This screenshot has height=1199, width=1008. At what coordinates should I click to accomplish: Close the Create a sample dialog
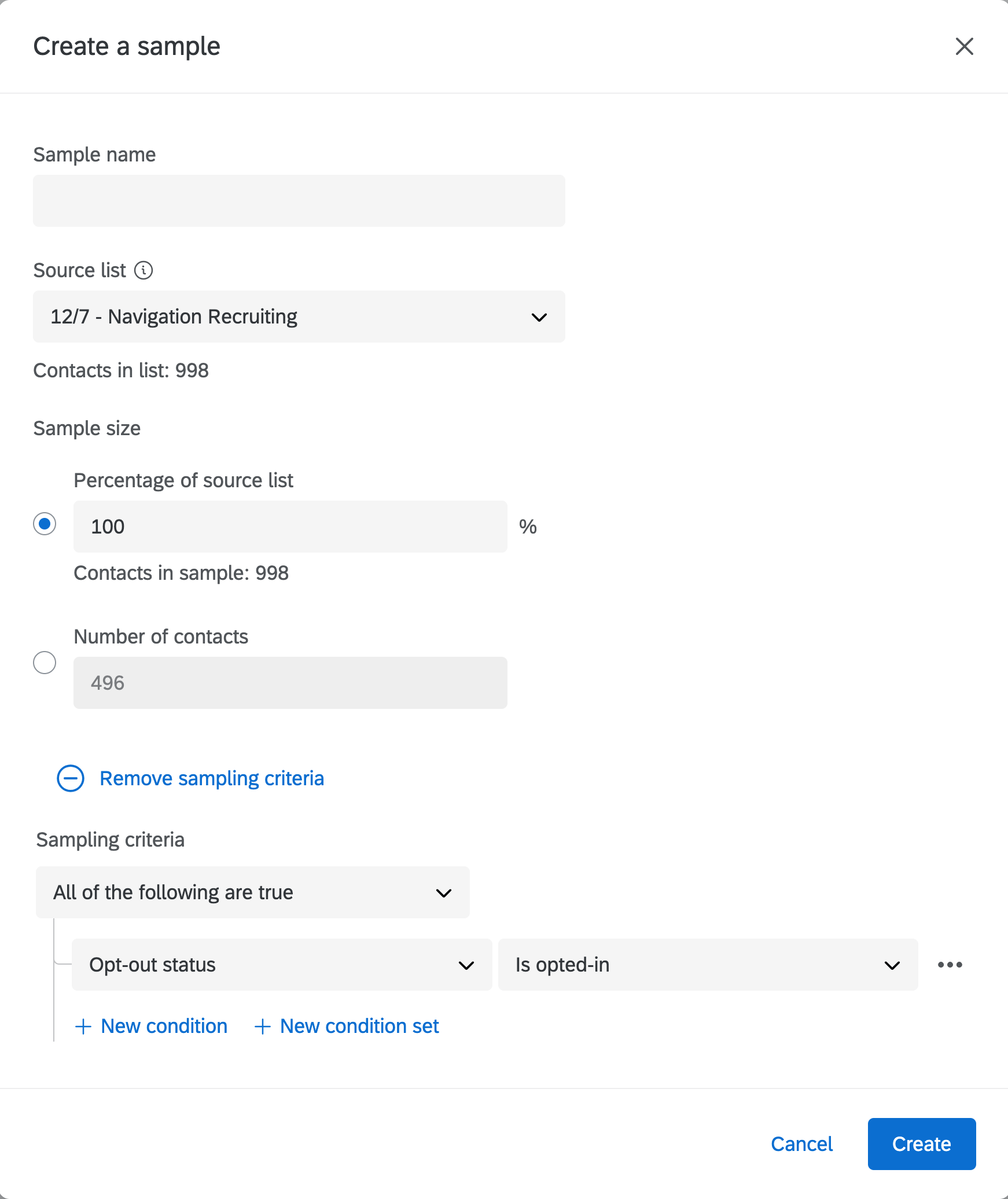tap(964, 47)
